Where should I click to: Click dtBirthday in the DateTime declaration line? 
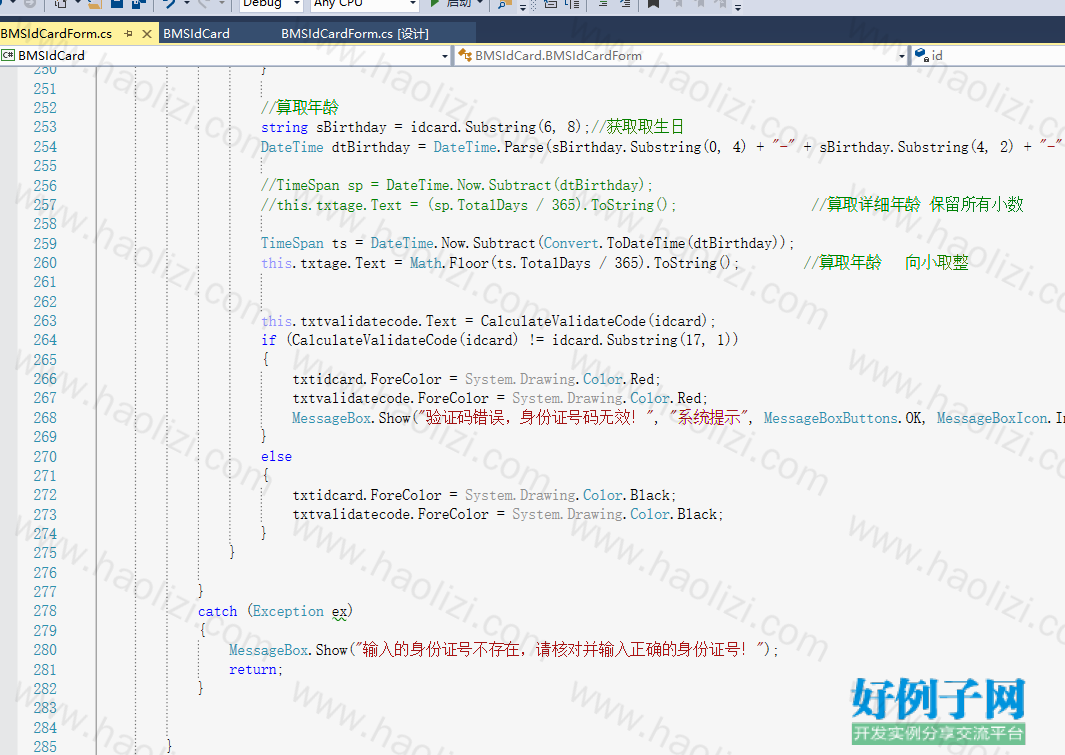coord(371,147)
